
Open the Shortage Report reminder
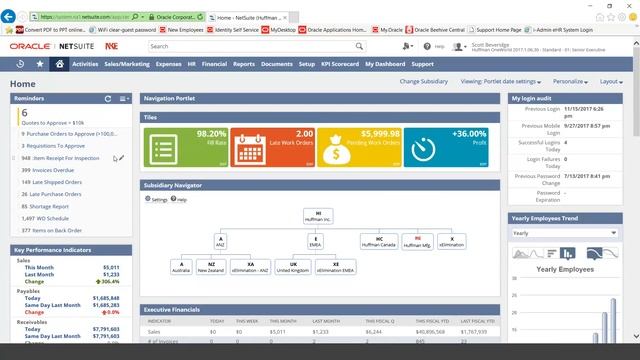coord(45,207)
